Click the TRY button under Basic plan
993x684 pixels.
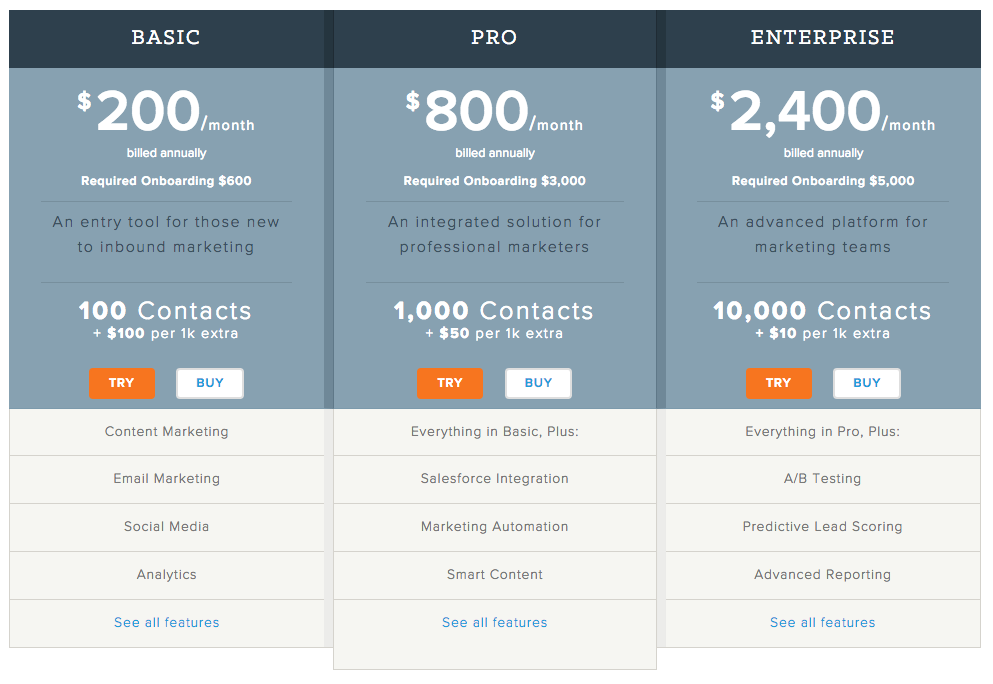click(122, 383)
